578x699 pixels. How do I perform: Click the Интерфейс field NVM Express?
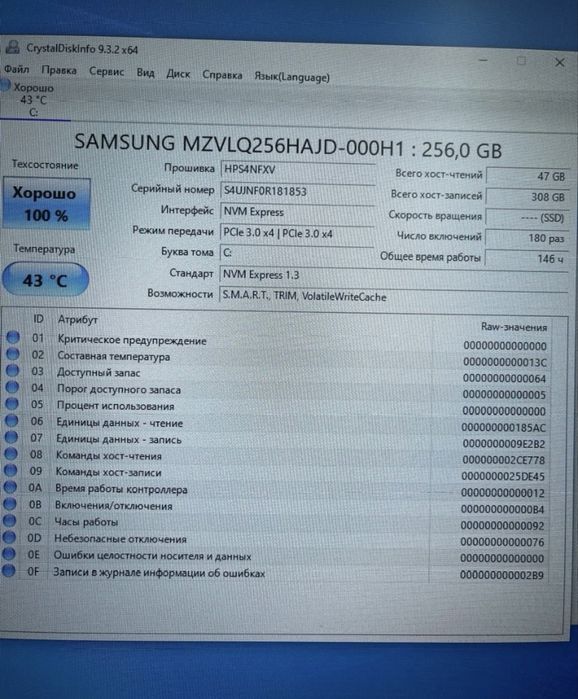coord(297,212)
